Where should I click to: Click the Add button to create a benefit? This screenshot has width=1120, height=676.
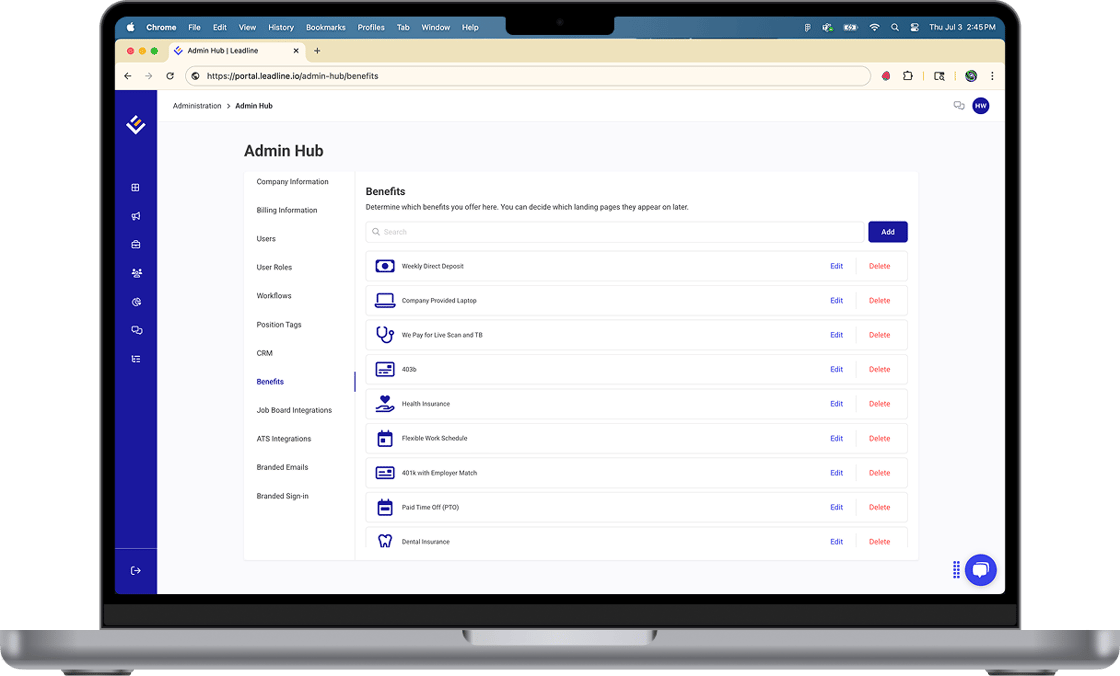click(887, 231)
